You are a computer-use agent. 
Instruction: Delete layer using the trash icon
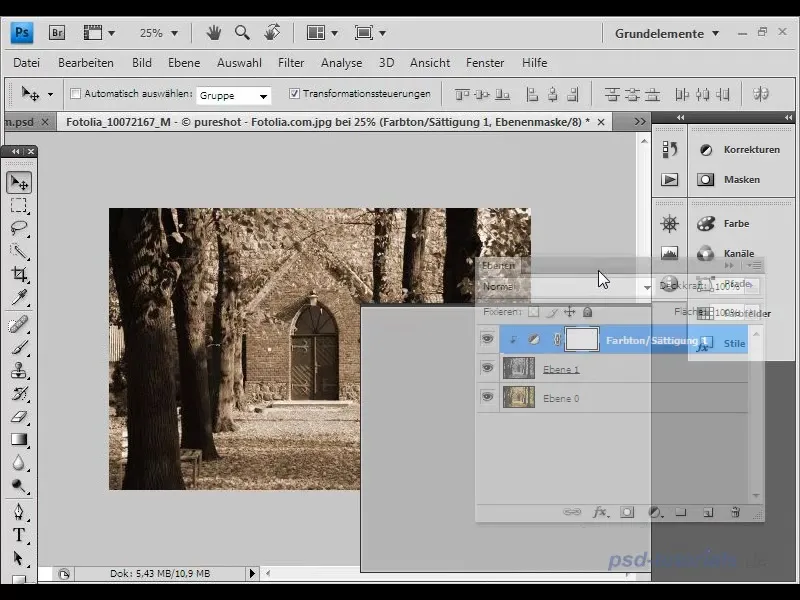coord(735,512)
